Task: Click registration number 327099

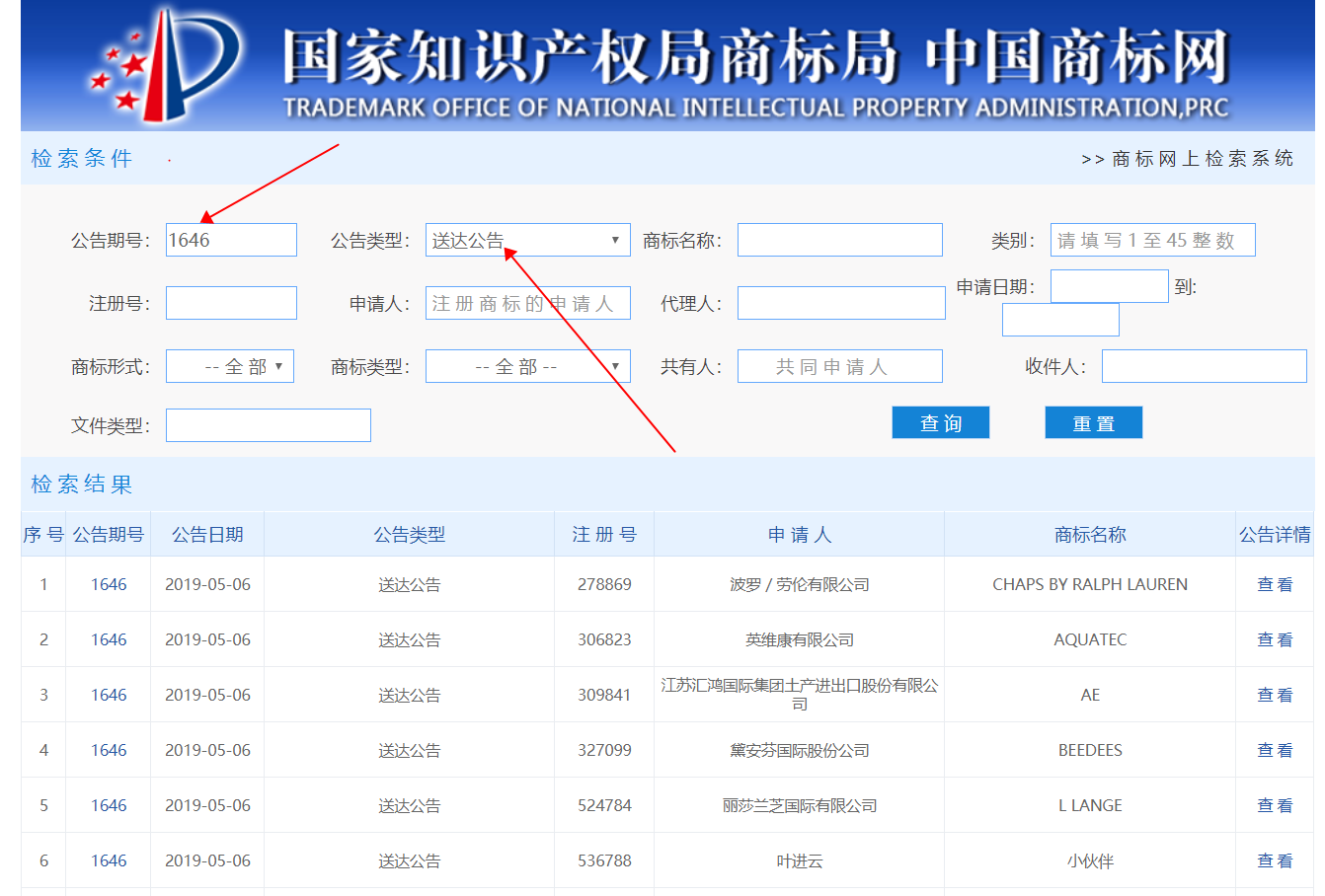Action: pos(604,750)
